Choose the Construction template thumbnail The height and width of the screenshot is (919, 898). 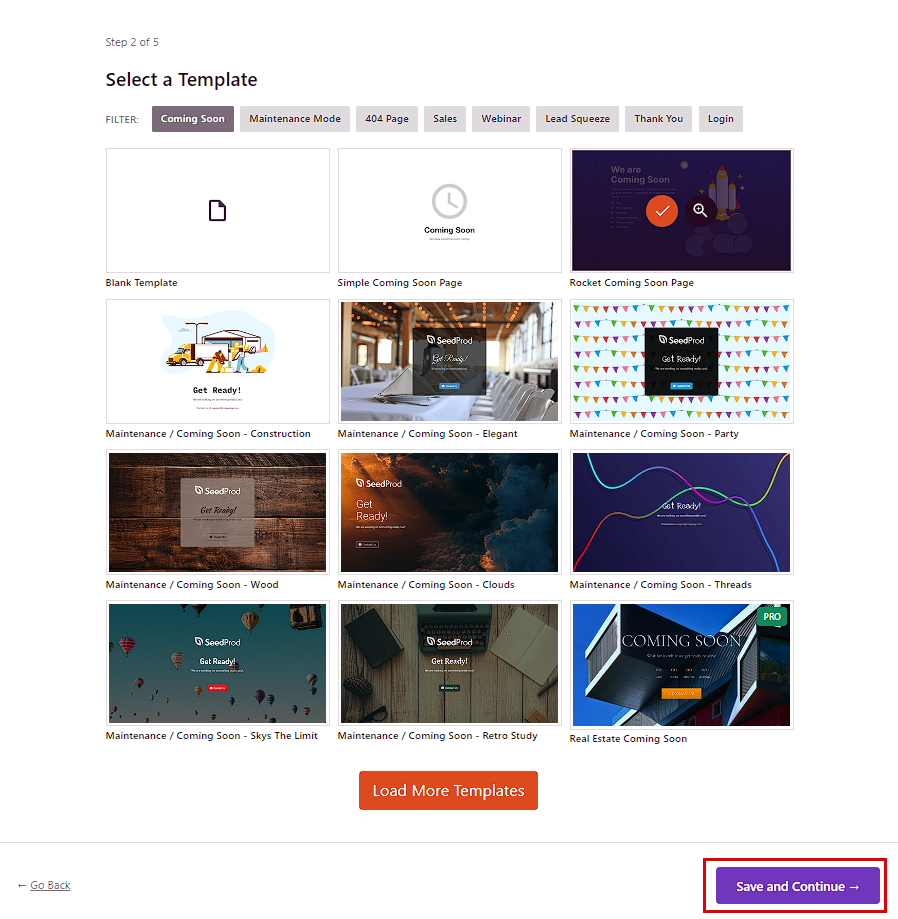[217, 362]
